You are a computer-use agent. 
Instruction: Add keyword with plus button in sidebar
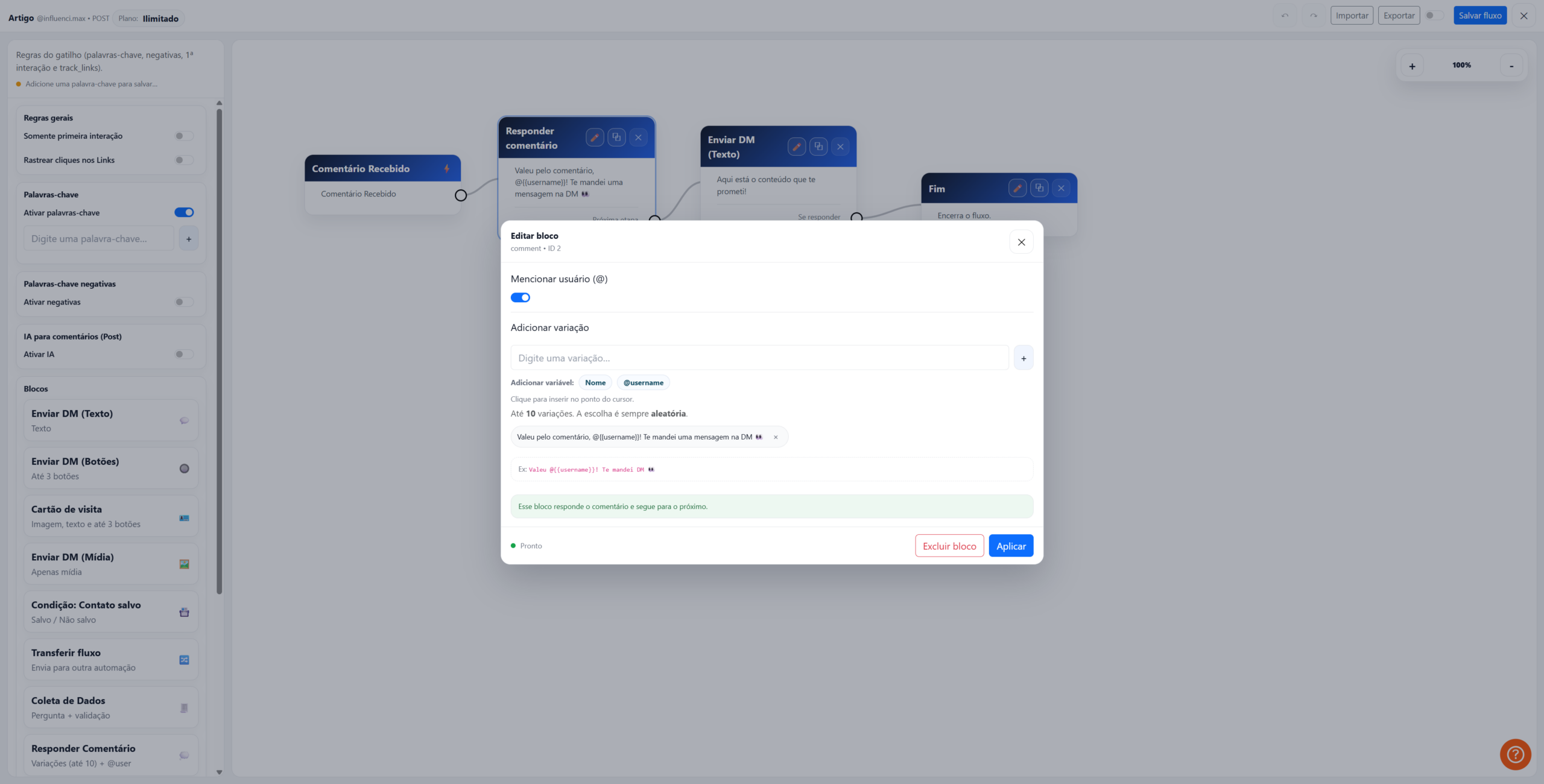pyautogui.click(x=189, y=239)
